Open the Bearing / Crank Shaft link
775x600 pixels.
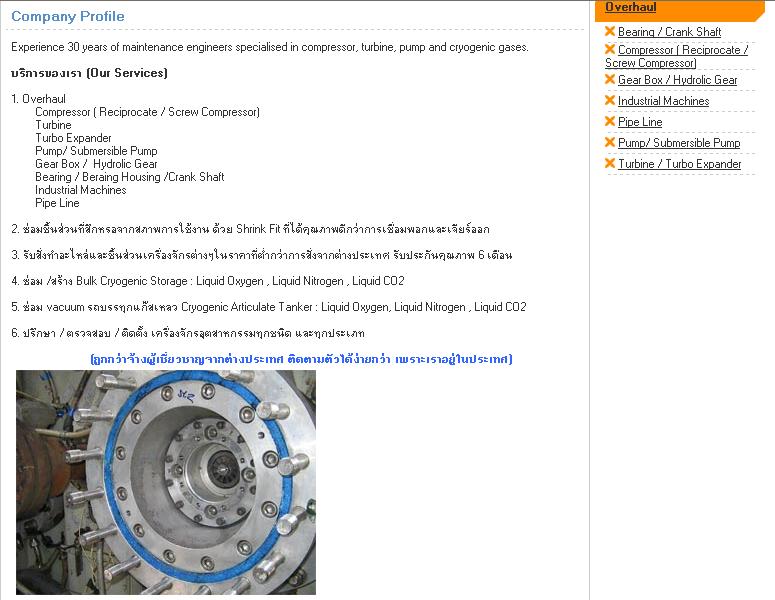(669, 32)
